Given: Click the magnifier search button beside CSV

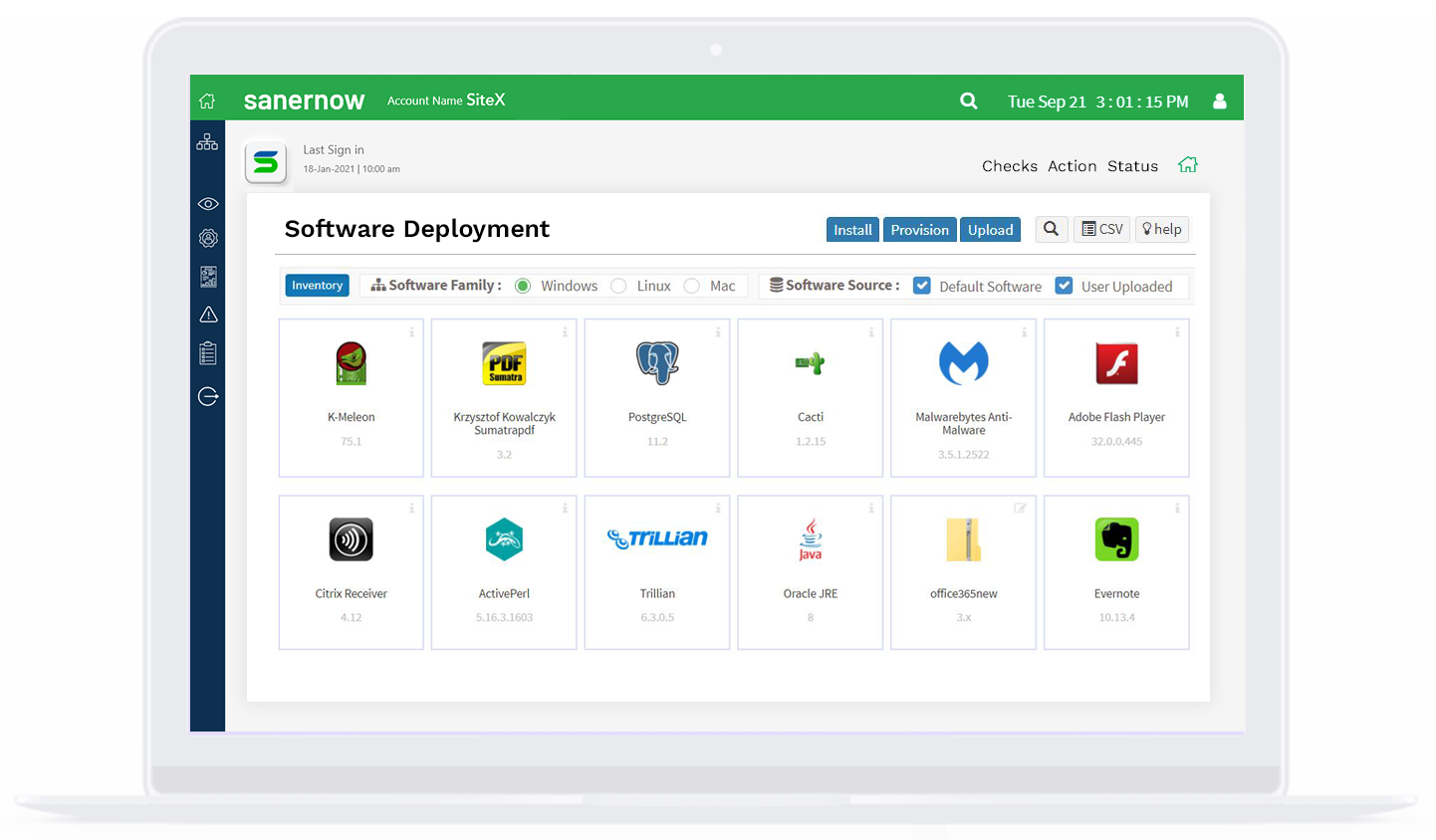Looking at the screenshot, I should (1052, 229).
